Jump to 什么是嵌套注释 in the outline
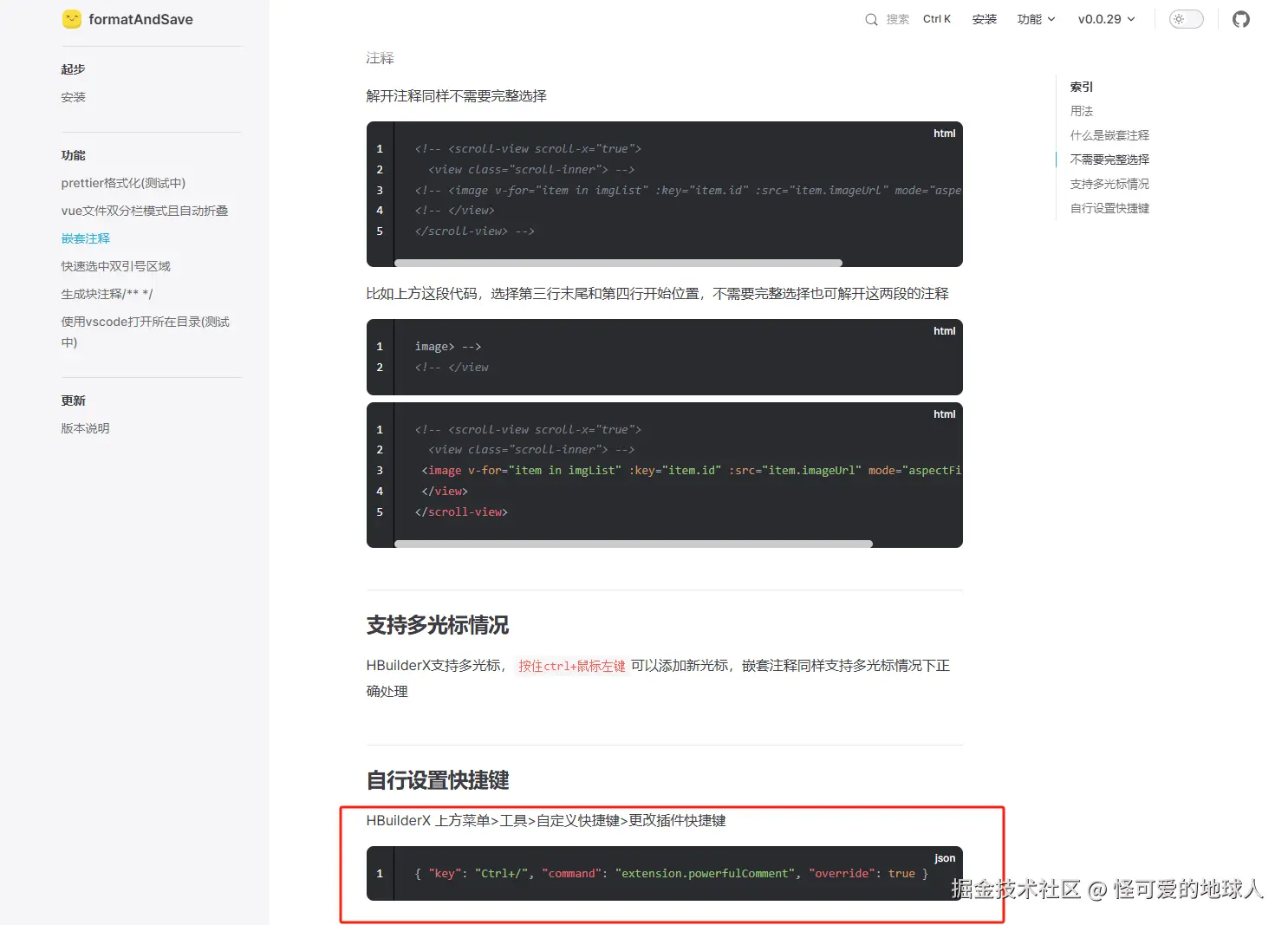 coord(1109,135)
